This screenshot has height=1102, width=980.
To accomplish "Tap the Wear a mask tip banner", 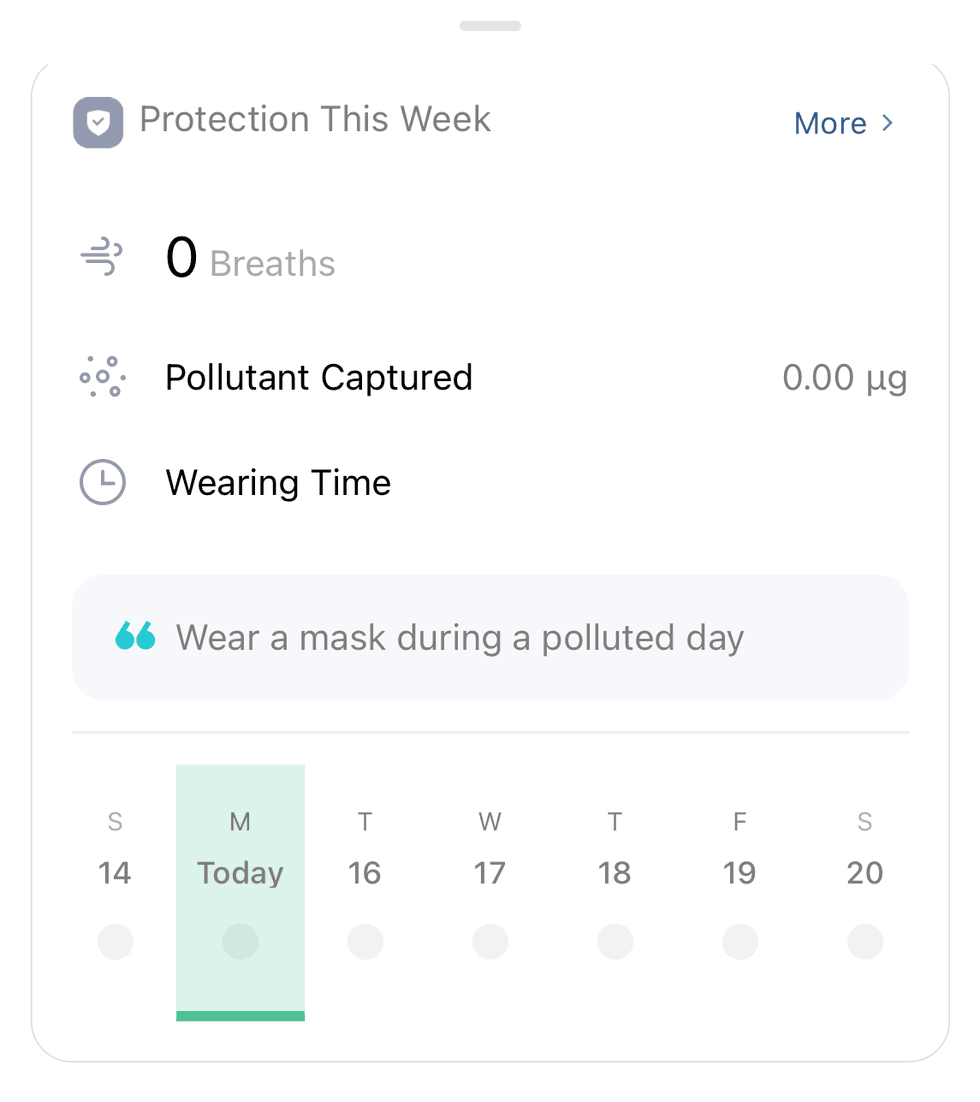I will pyautogui.click(x=490, y=637).
